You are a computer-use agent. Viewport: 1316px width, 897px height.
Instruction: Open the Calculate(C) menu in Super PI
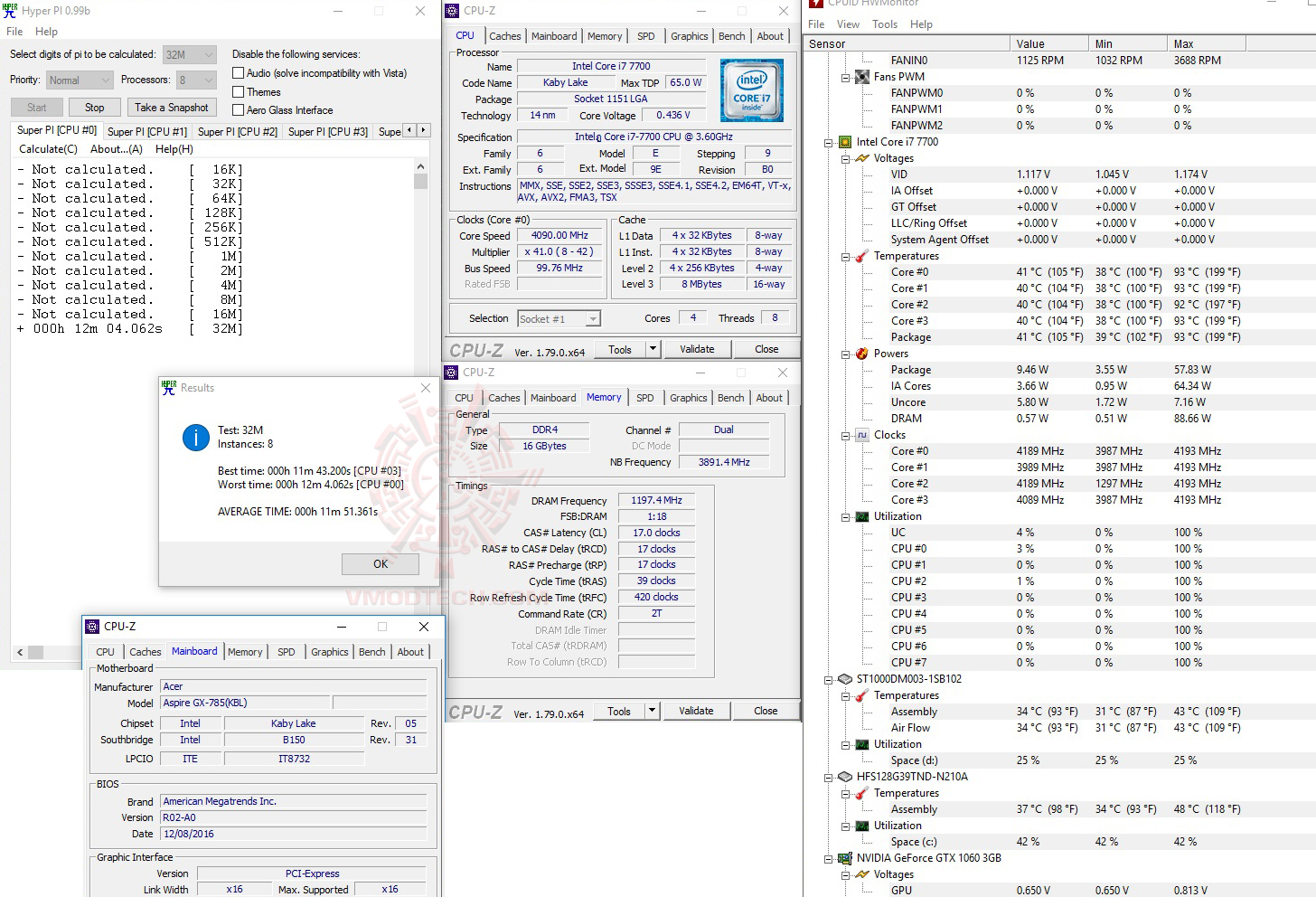tap(48, 149)
